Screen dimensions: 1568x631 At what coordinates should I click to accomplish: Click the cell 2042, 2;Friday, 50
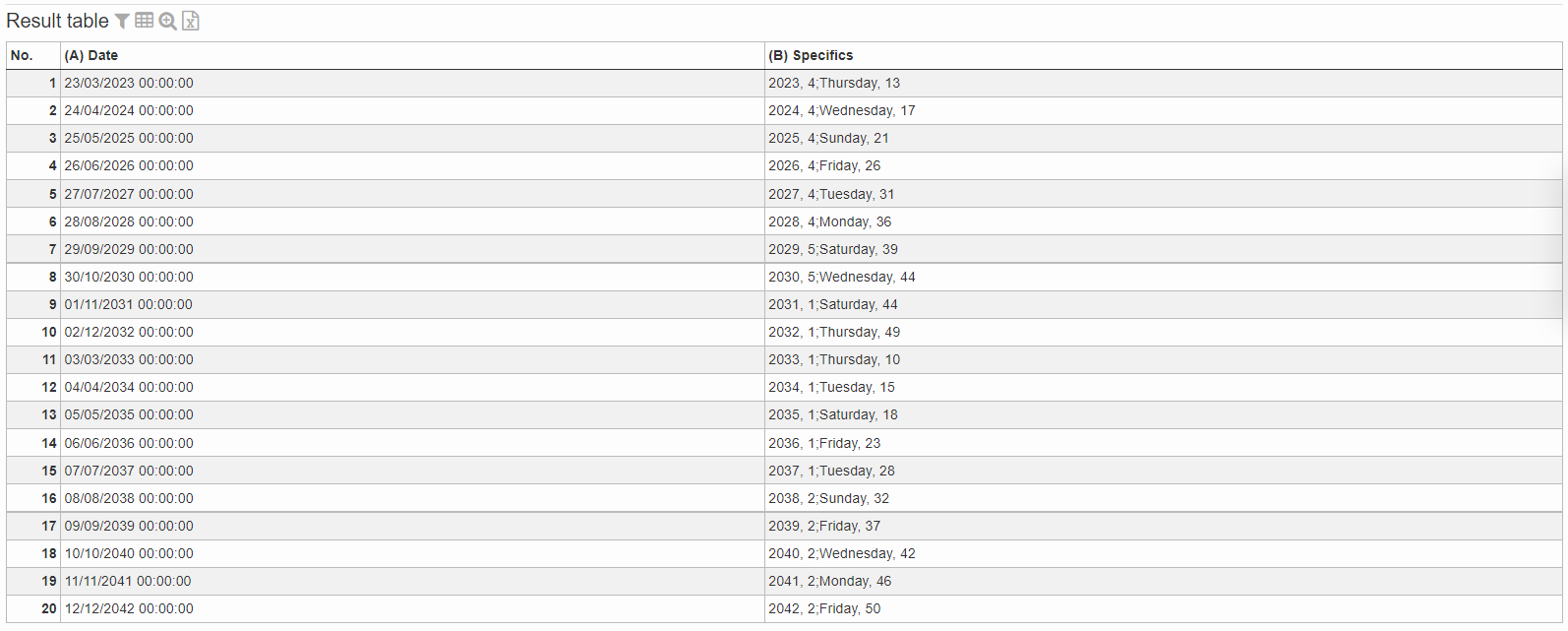pyautogui.click(x=824, y=608)
